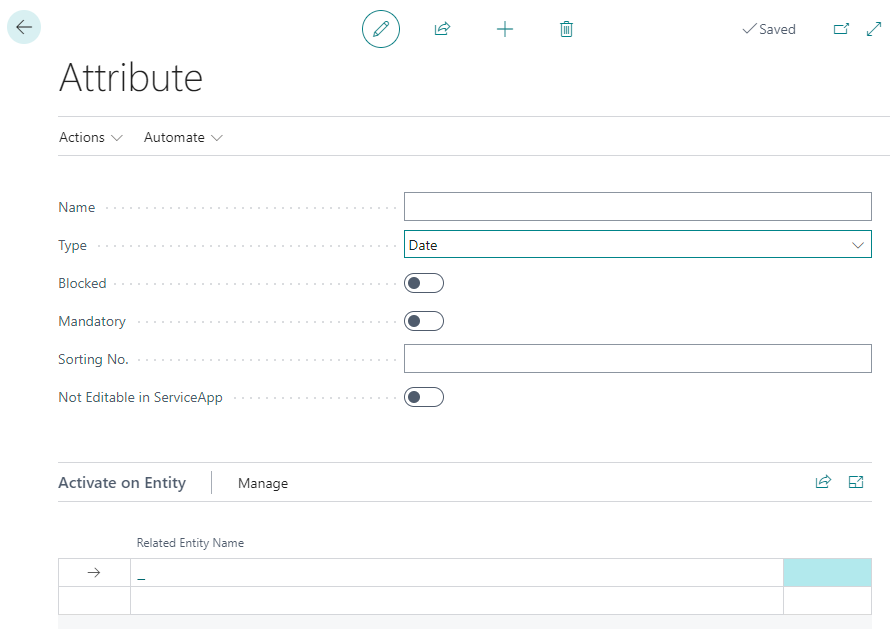The width and height of the screenshot is (893, 629).
Task: Click the plus icon to create new
Action: point(505,29)
